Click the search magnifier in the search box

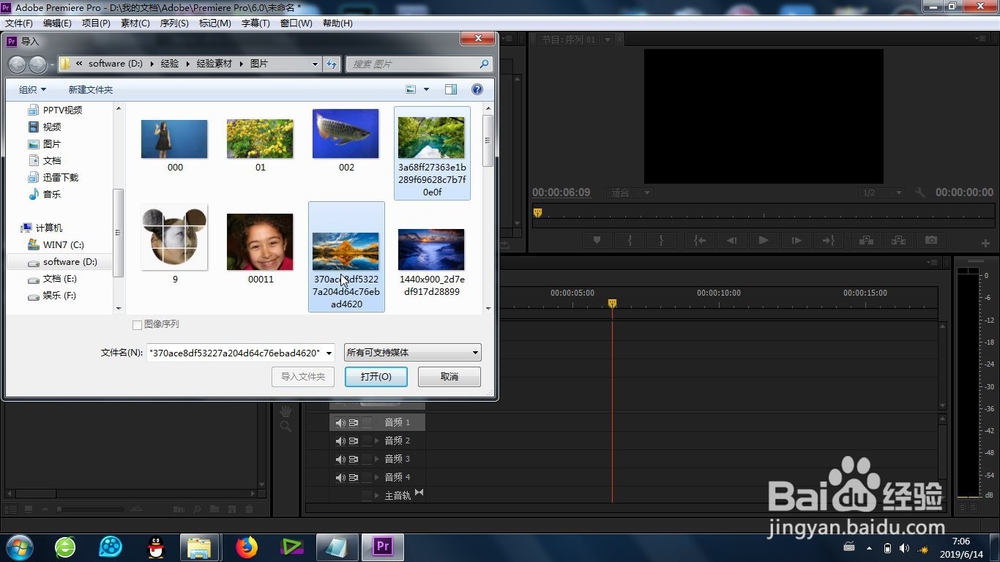click(484, 64)
